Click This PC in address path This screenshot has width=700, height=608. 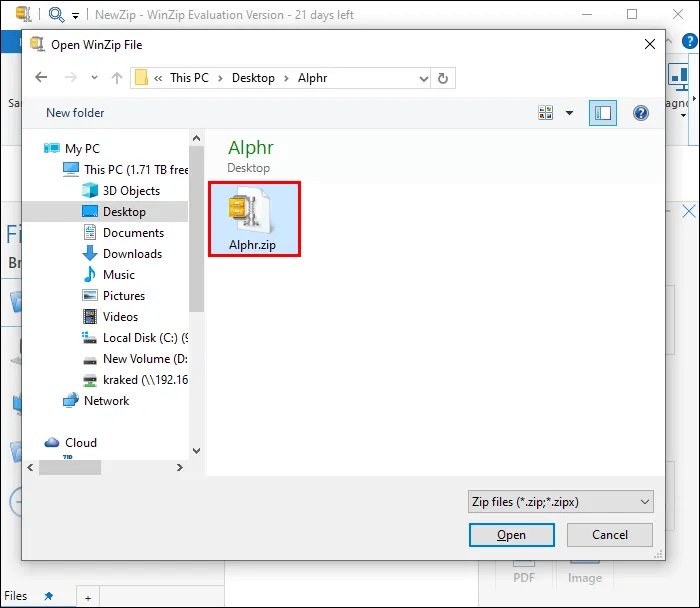click(189, 78)
